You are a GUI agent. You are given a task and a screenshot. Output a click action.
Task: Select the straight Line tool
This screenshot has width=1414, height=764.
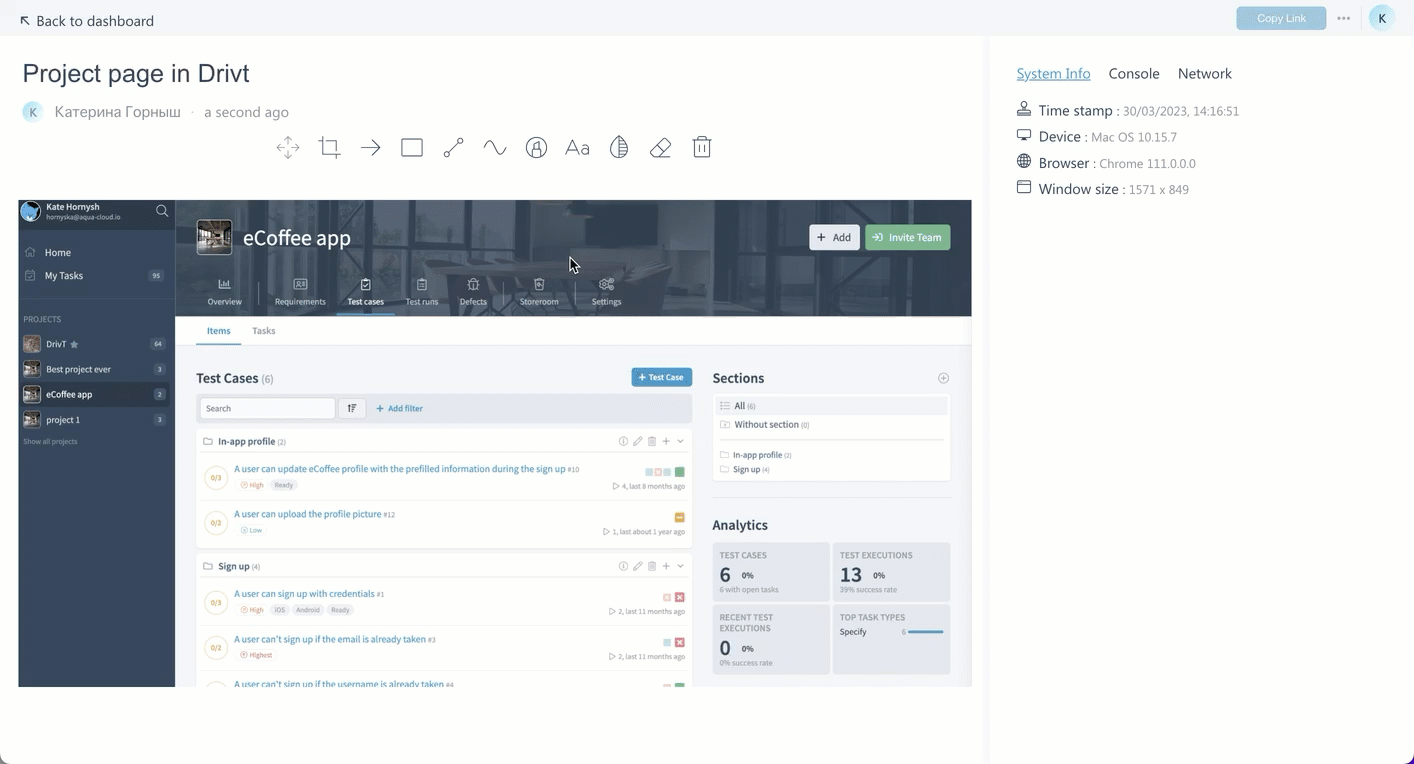pyautogui.click(x=453, y=148)
